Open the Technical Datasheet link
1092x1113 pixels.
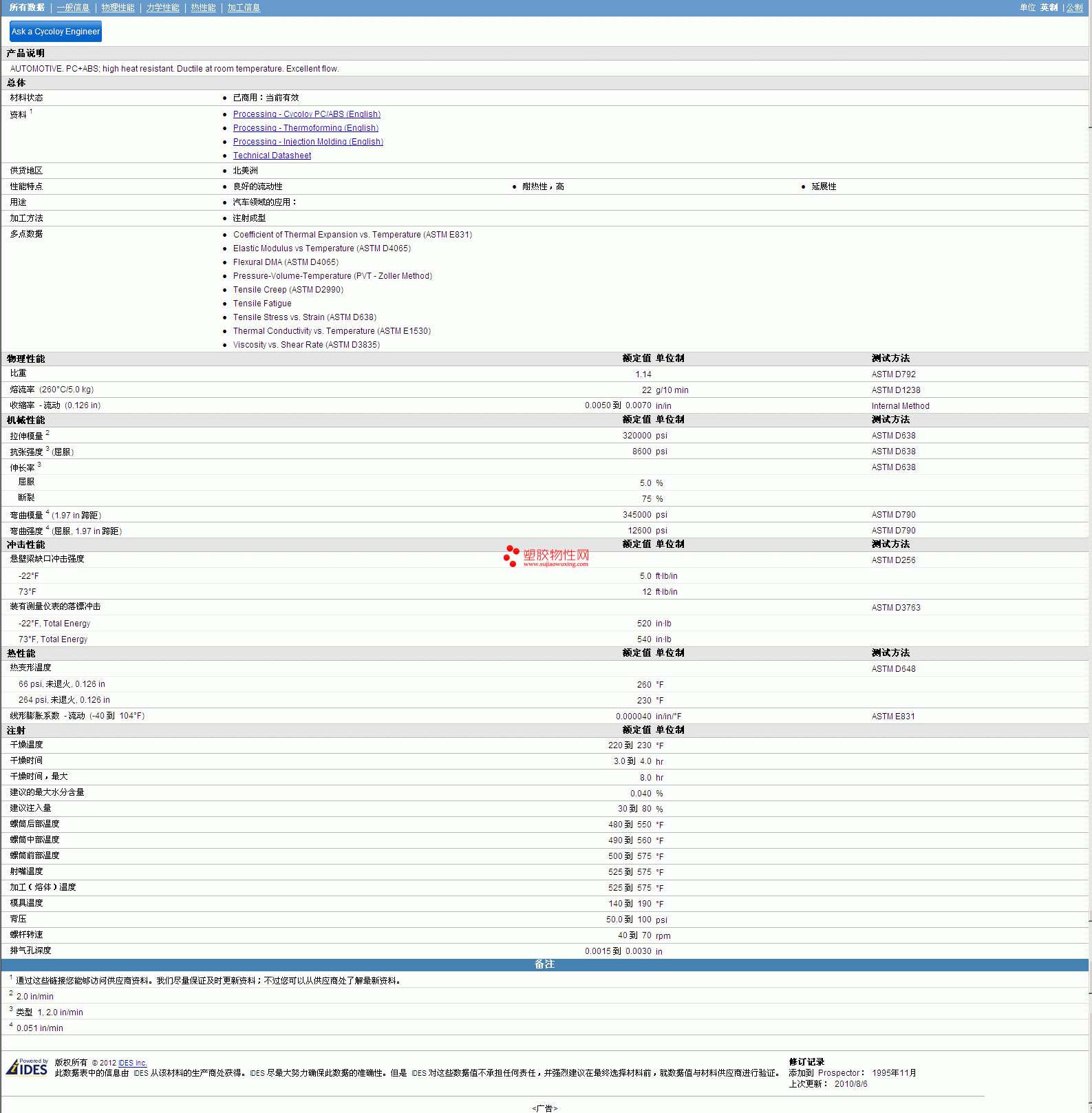coord(272,156)
